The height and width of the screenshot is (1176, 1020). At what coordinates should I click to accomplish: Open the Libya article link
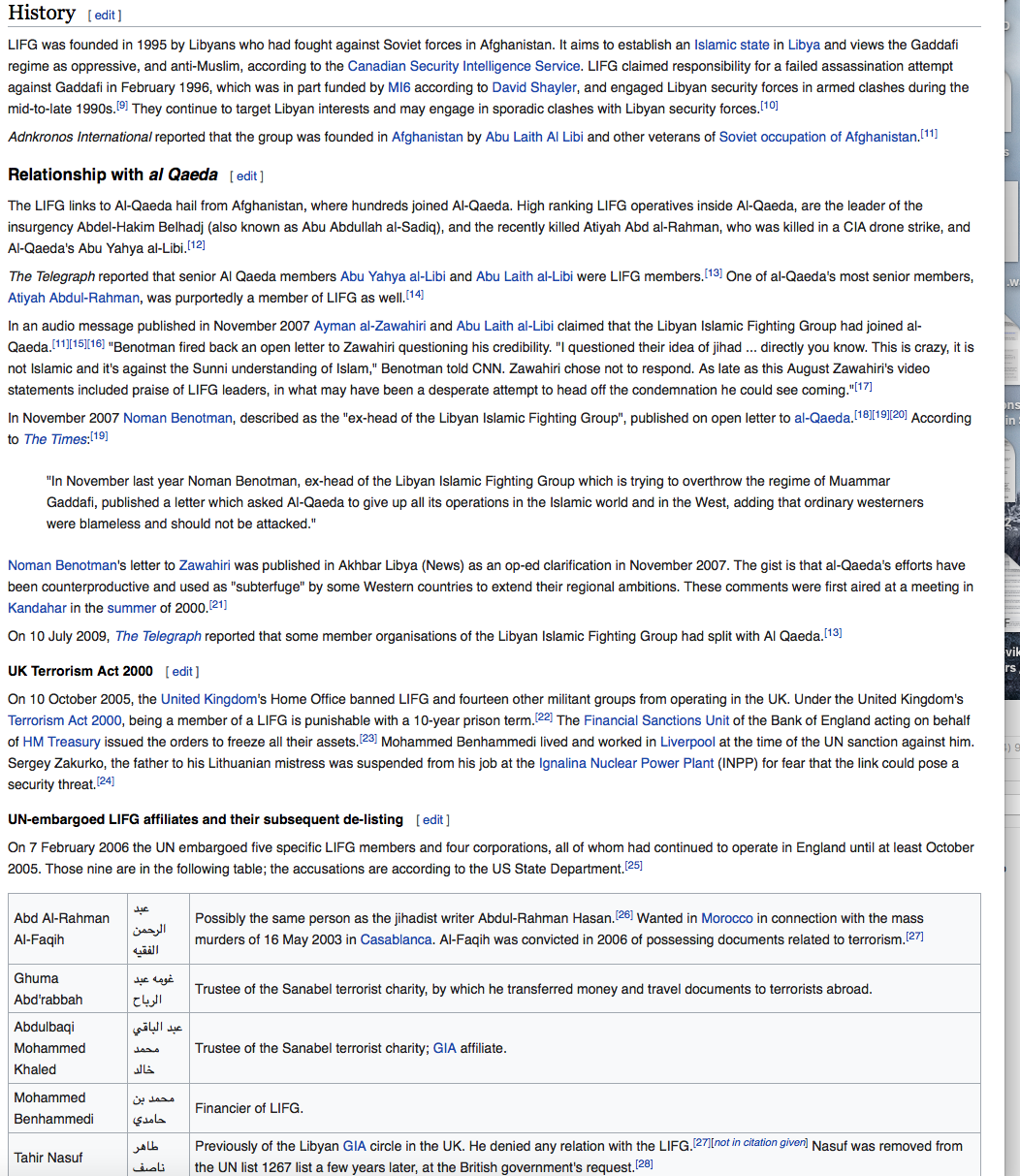(x=804, y=45)
